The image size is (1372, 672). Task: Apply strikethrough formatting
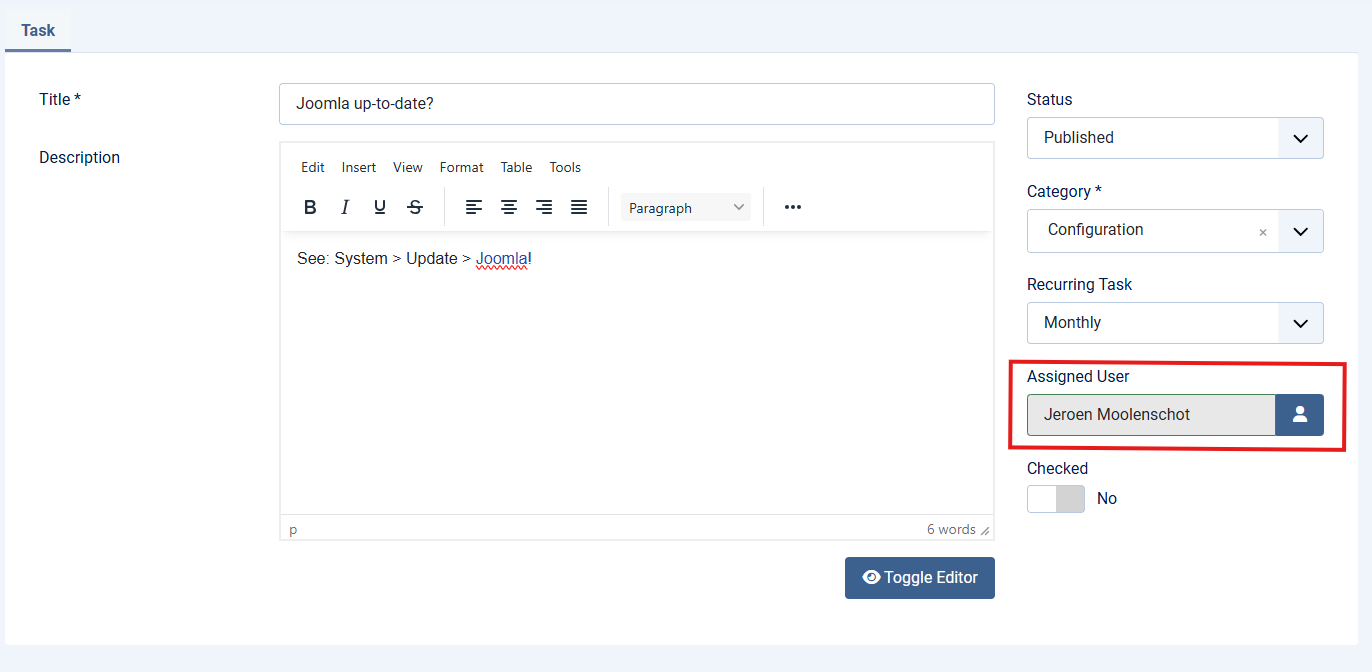pyautogui.click(x=415, y=207)
